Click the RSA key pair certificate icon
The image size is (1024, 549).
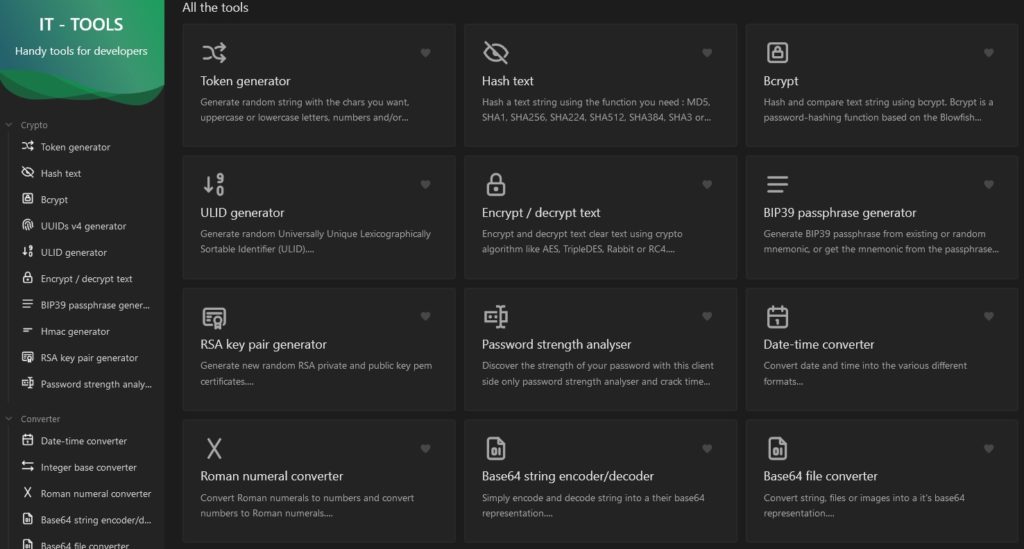pyautogui.click(x=214, y=317)
